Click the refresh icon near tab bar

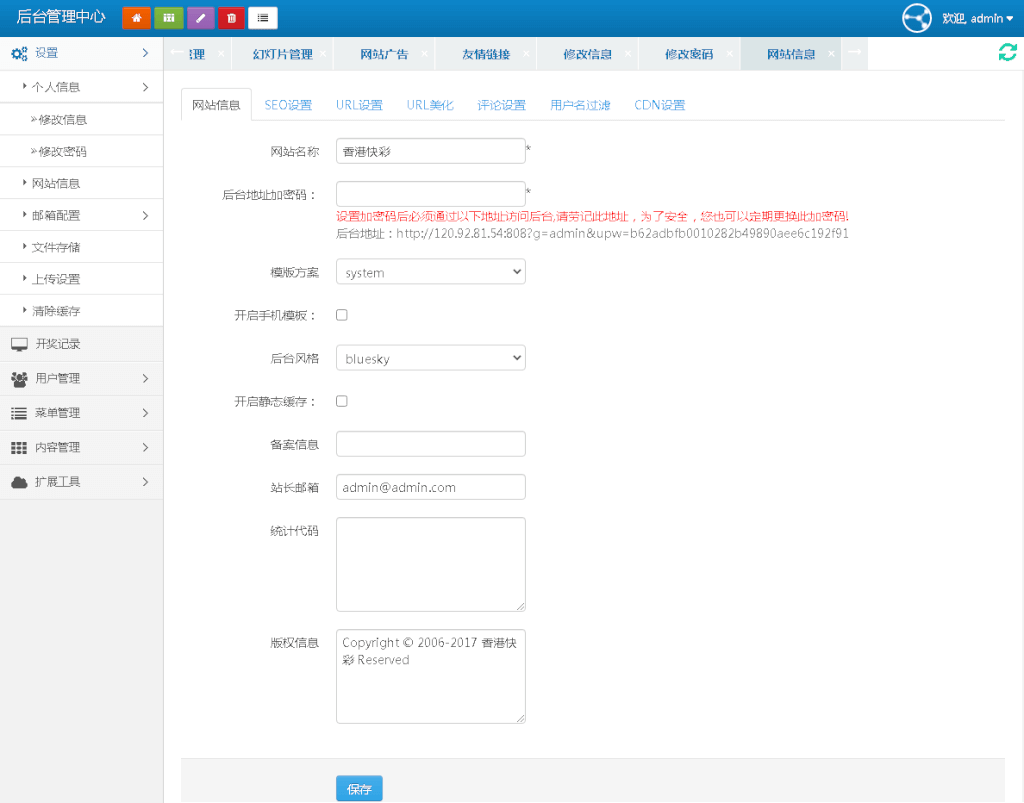point(1007,53)
